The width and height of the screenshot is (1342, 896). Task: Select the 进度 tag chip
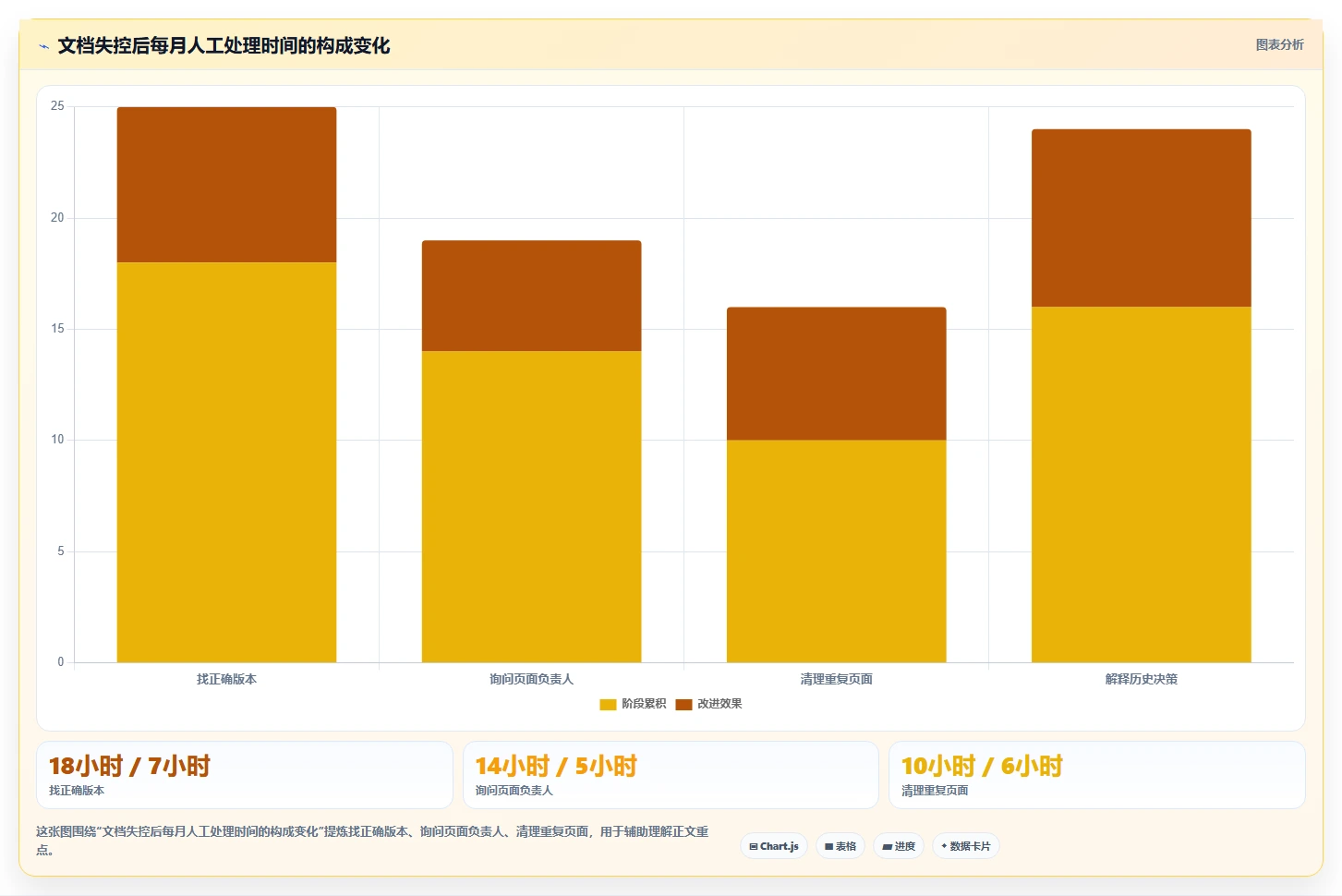click(899, 846)
